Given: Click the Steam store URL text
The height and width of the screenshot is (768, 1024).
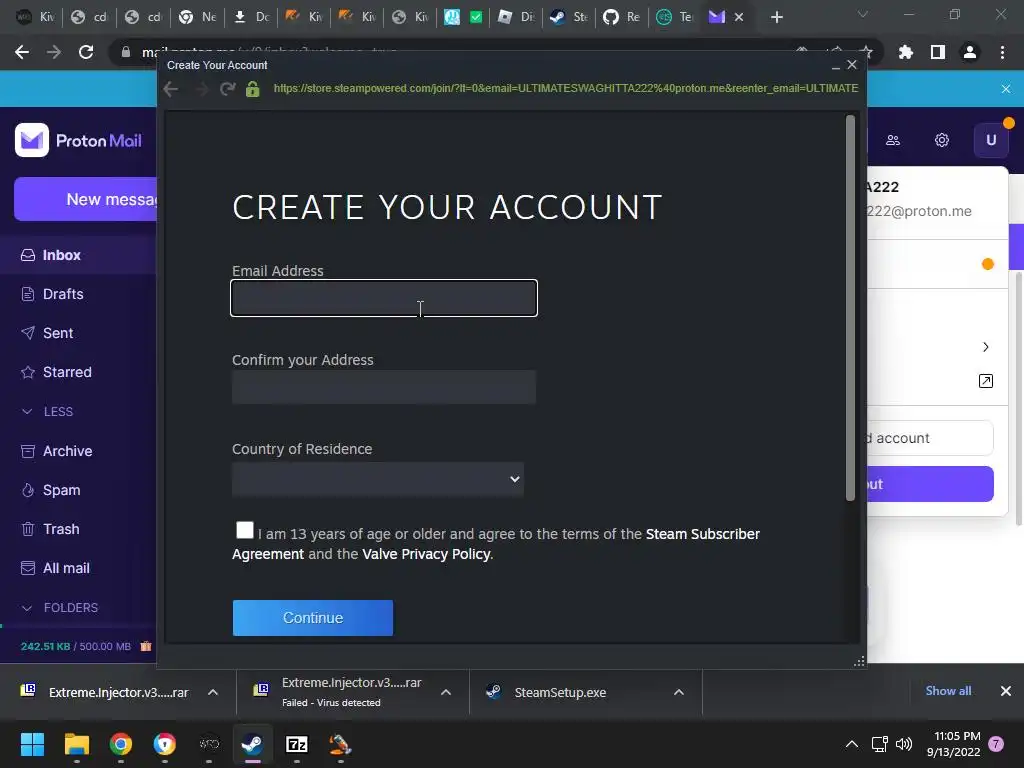Looking at the screenshot, I should pos(566,88).
